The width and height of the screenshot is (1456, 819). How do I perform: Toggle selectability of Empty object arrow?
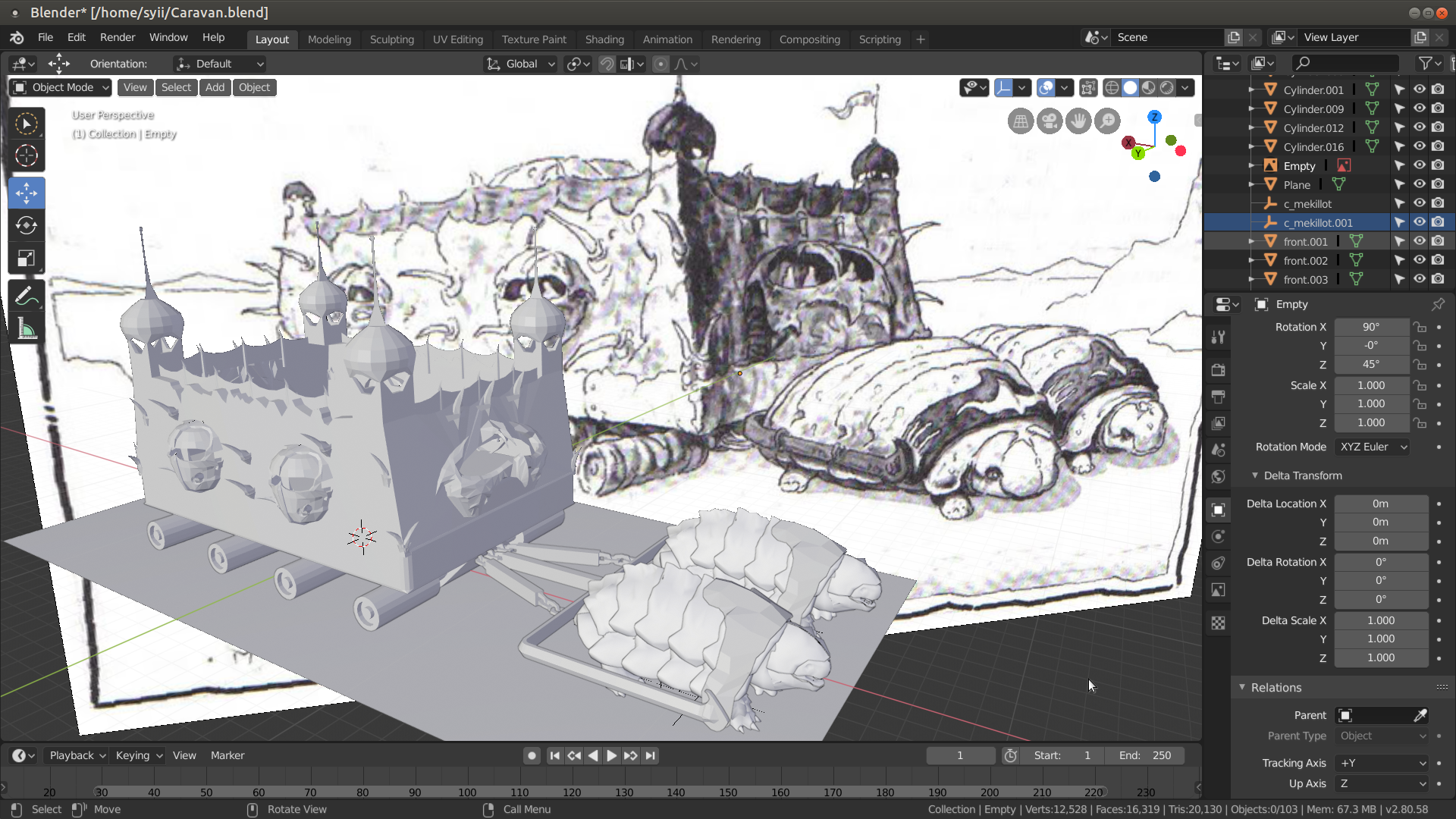(1400, 165)
